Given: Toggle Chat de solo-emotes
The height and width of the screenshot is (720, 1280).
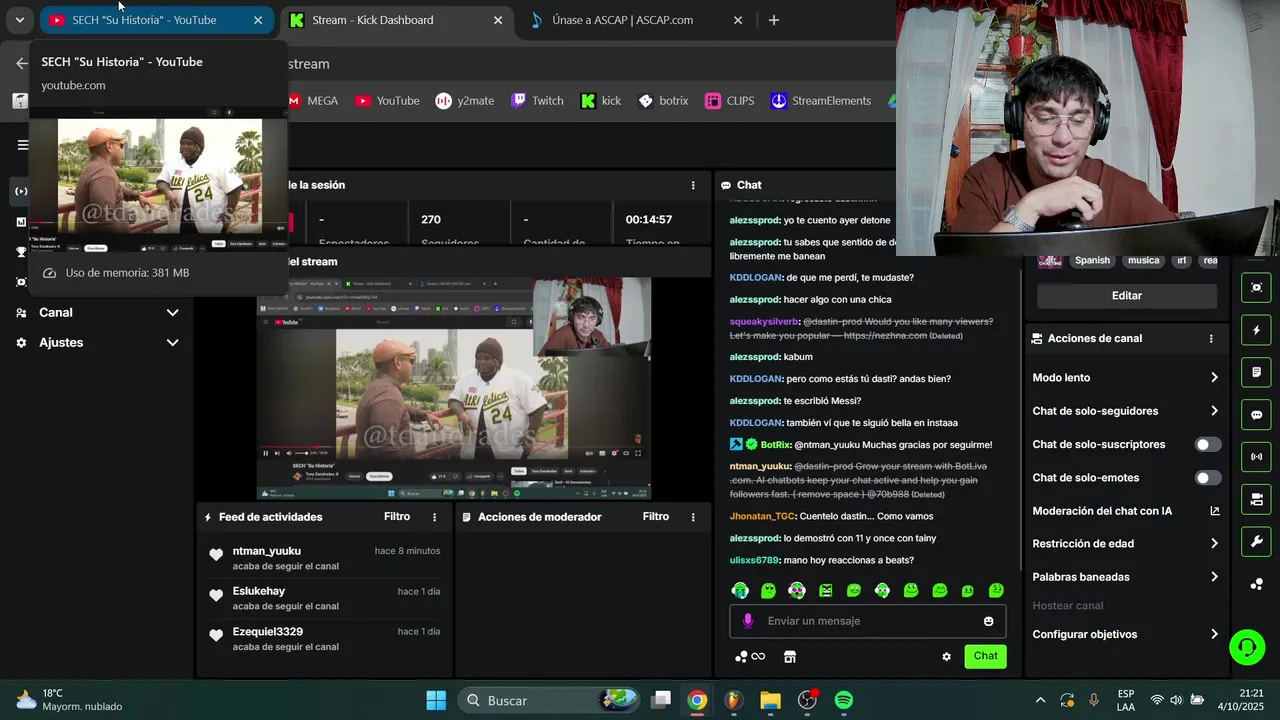Looking at the screenshot, I should (x=1208, y=478).
